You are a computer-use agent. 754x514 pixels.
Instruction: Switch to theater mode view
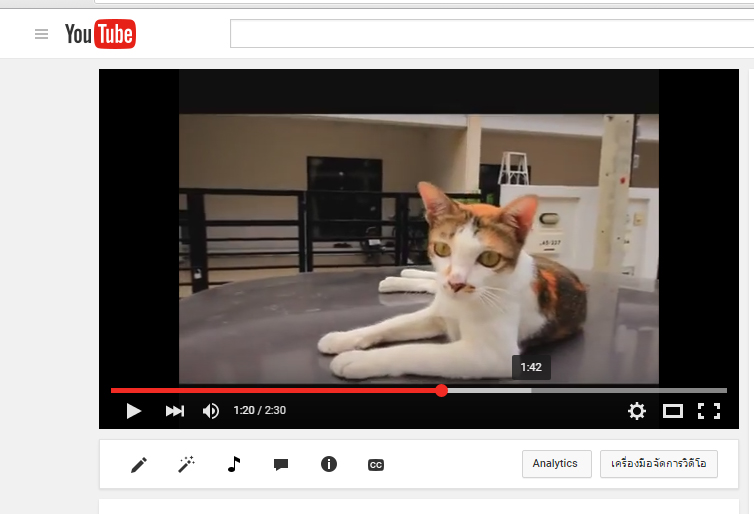click(x=673, y=411)
